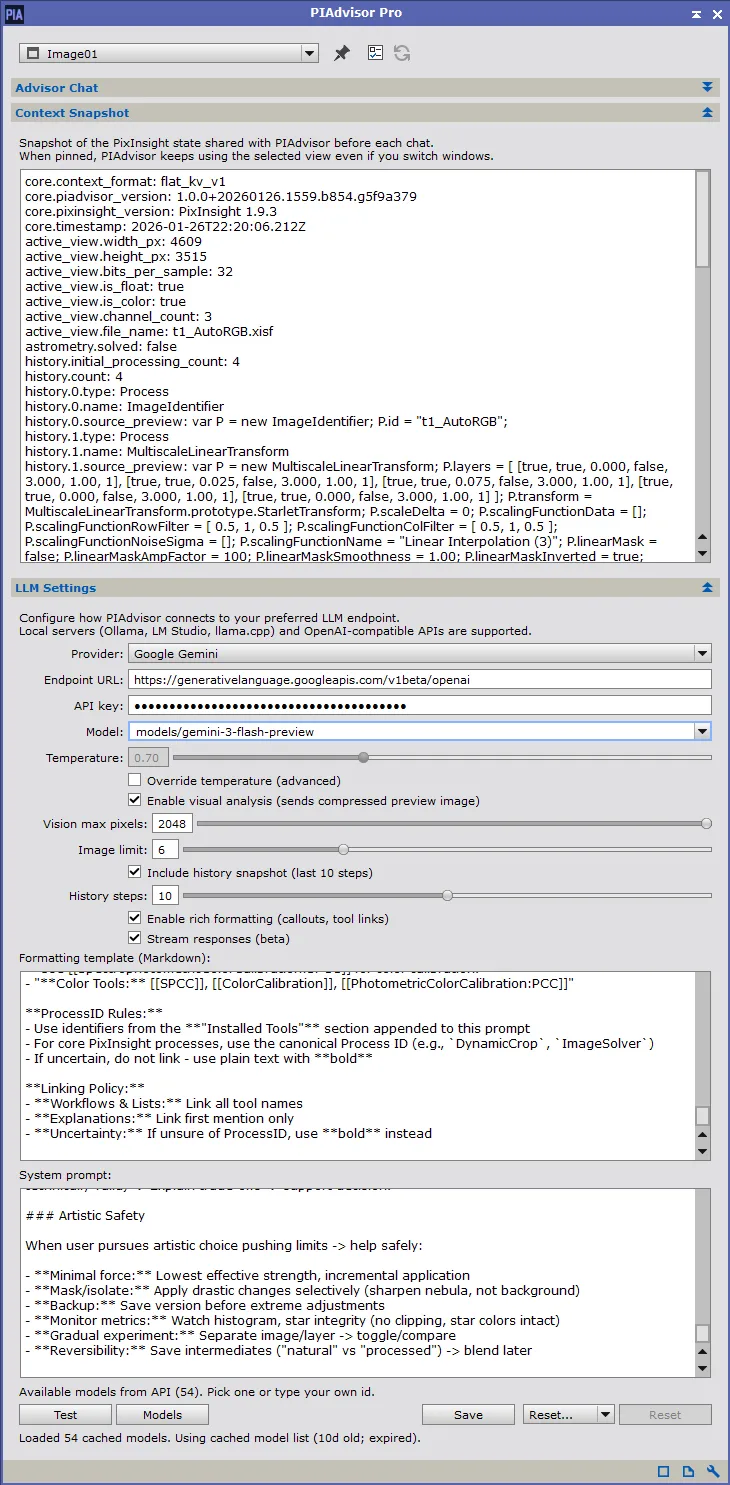Click the Models button
This screenshot has width=730, height=1485.
coord(162,1414)
